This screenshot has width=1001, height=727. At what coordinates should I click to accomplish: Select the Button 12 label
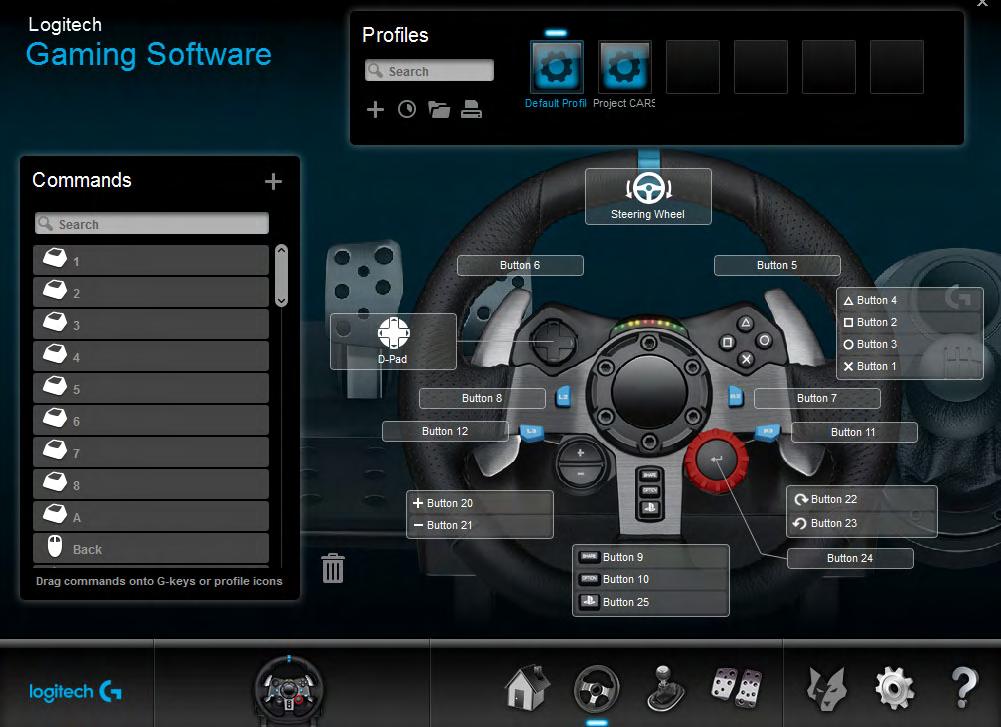pyautogui.click(x=445, y=431)
